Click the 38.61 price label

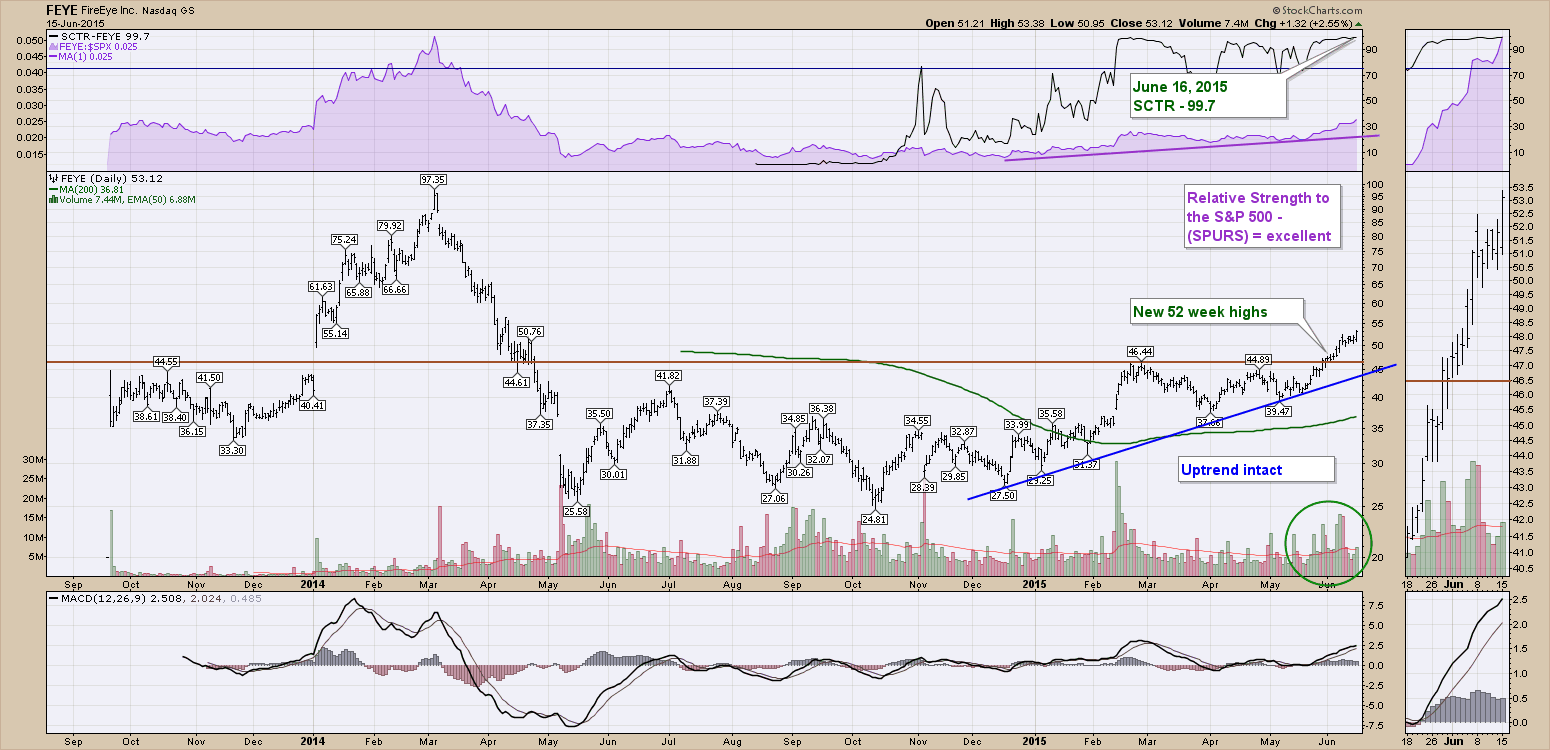coord(145,415)
